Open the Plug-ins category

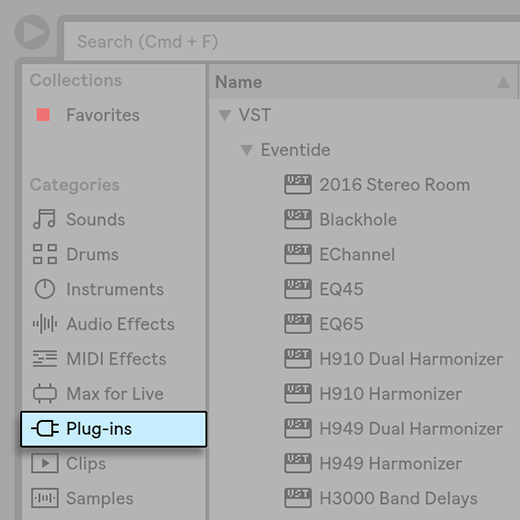pos(114,429)
